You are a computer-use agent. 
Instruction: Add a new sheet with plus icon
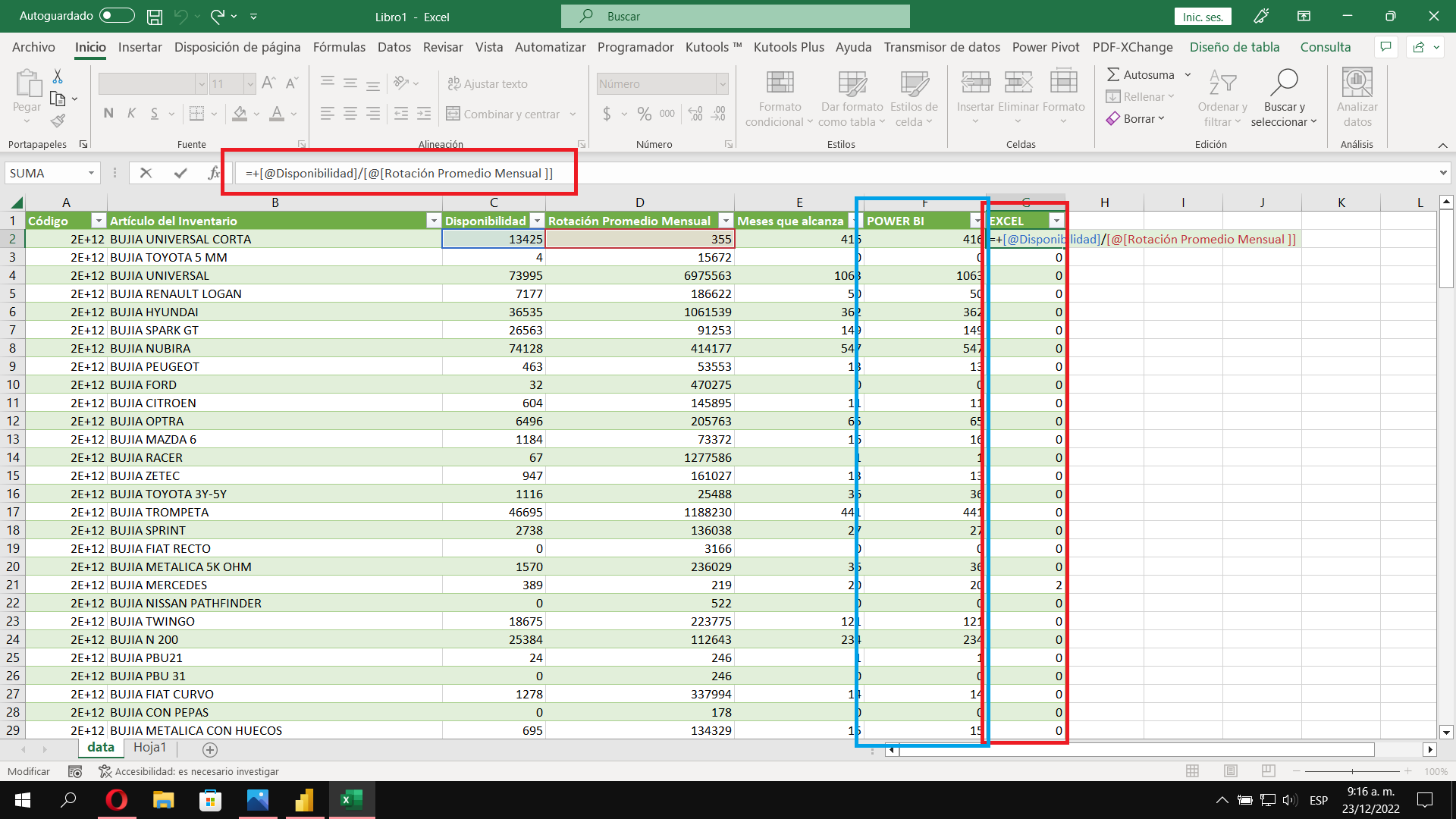[210, 749]
